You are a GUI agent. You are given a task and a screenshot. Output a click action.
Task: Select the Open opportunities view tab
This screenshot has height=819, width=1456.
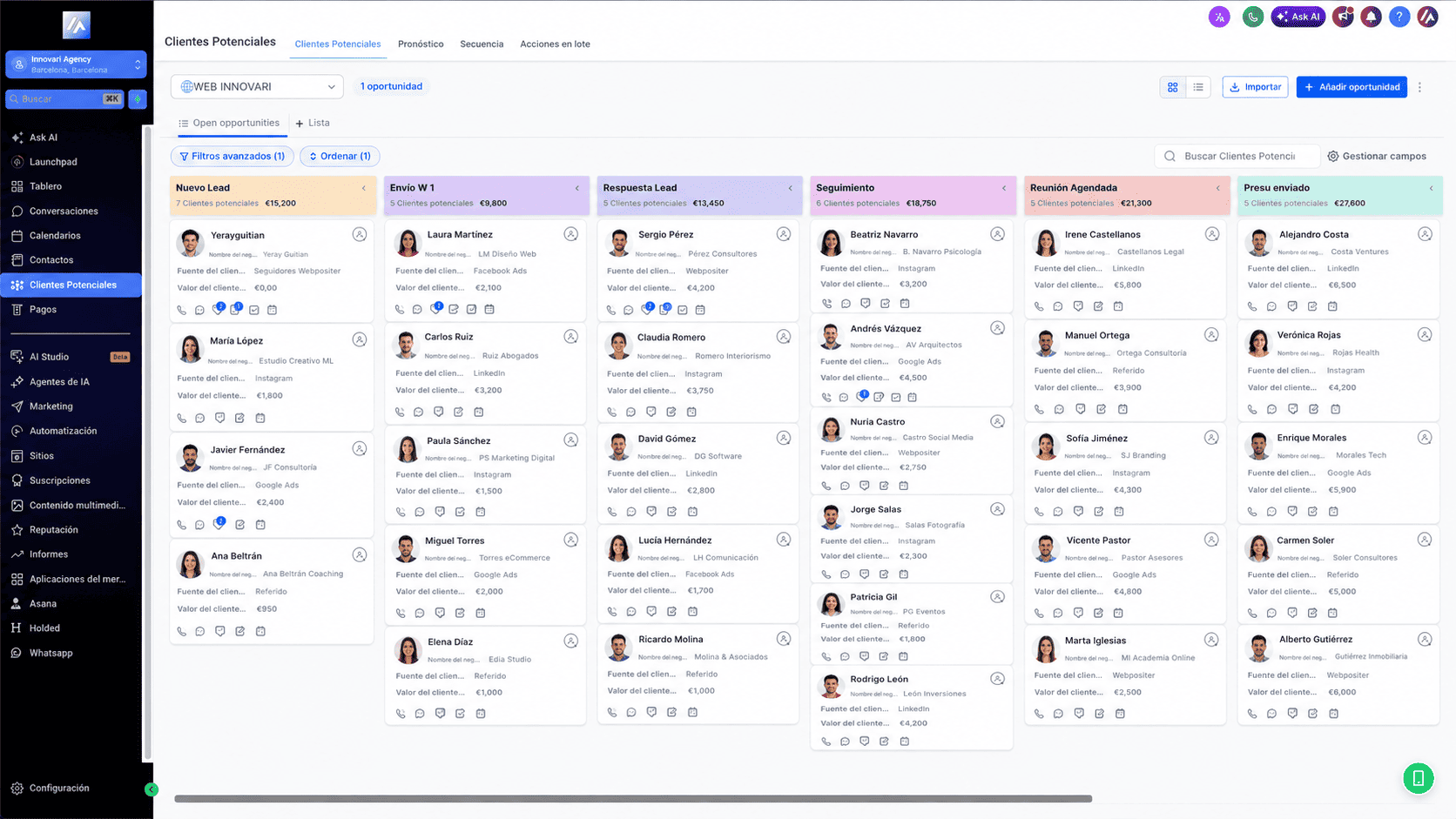coord(230,123)
